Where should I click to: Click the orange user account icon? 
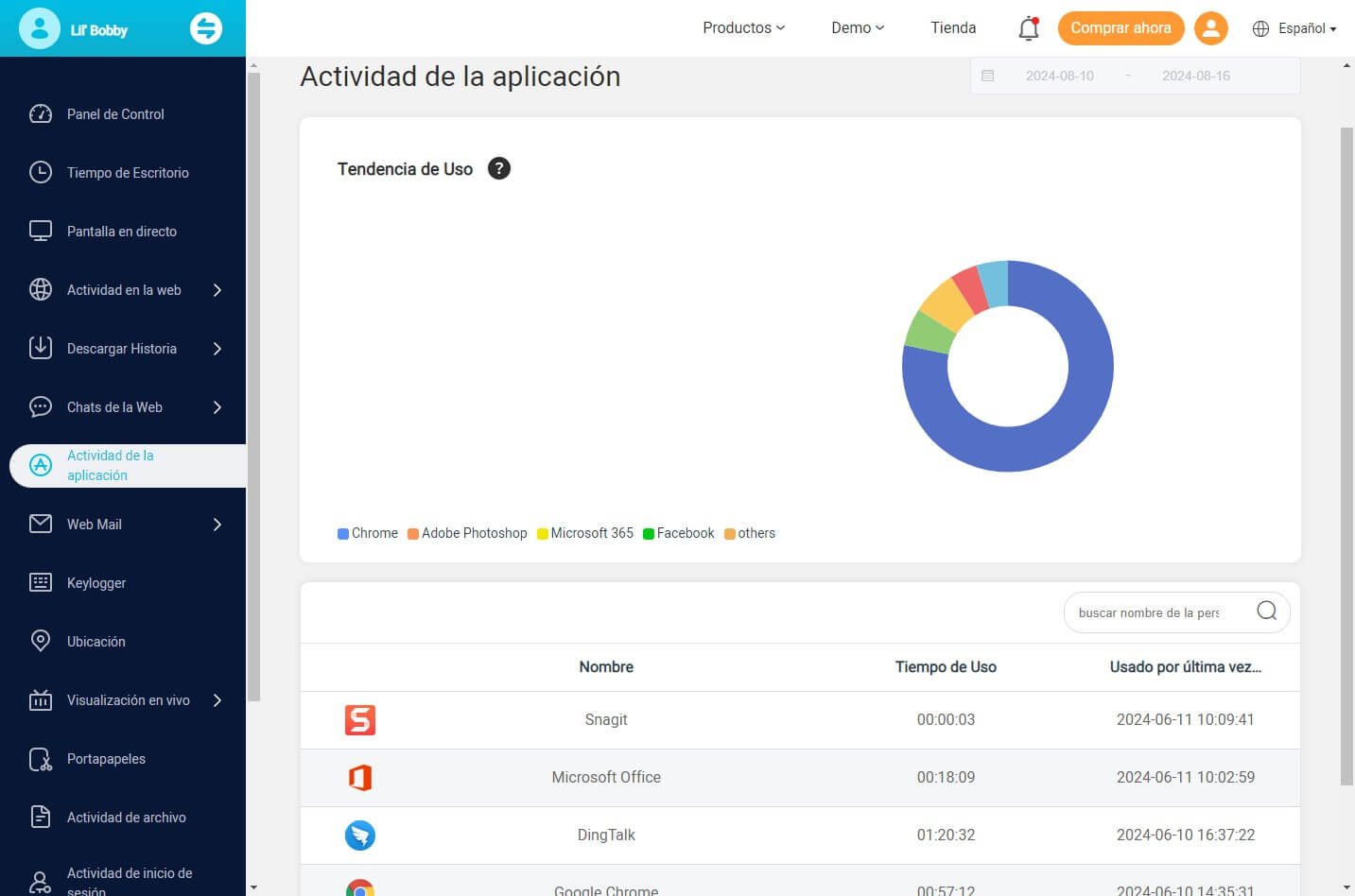[x=1211, y=28]
